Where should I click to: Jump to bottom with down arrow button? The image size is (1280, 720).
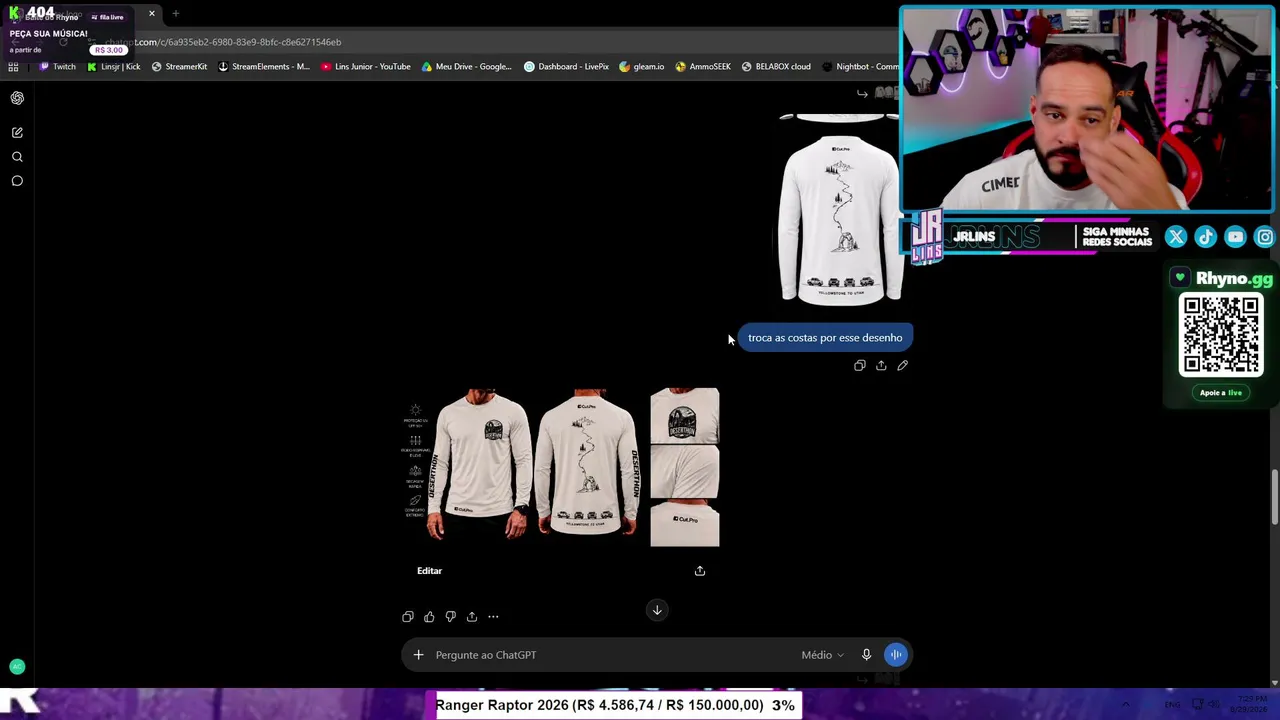[657, 610]
